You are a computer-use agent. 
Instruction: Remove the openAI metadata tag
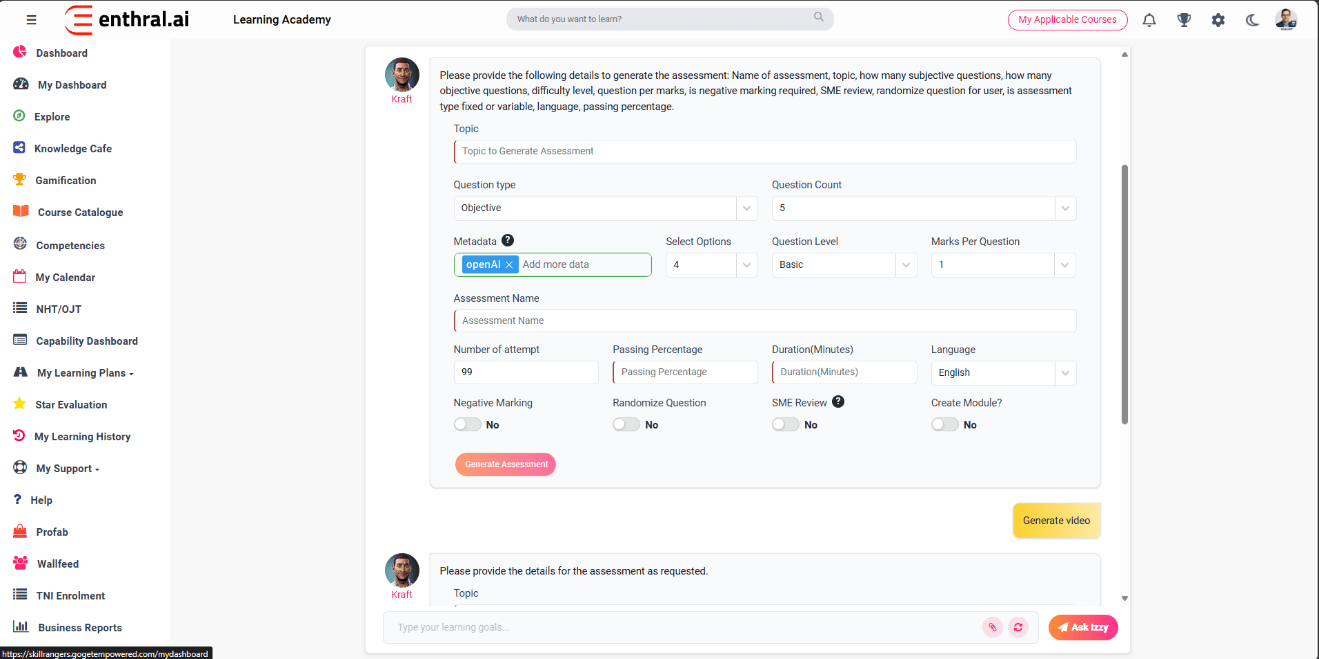509,265
